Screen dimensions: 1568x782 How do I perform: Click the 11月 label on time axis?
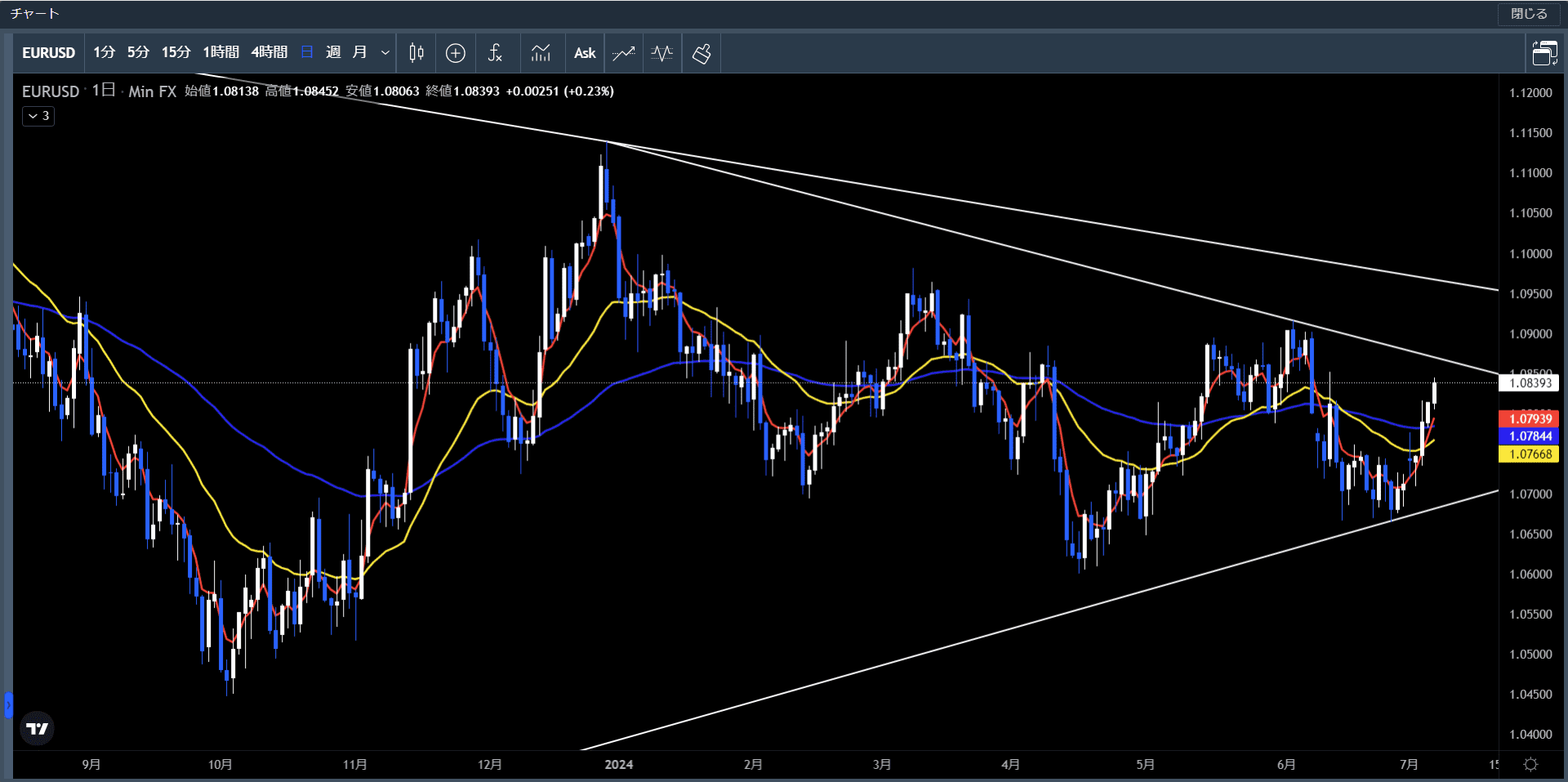pos(354,765)
